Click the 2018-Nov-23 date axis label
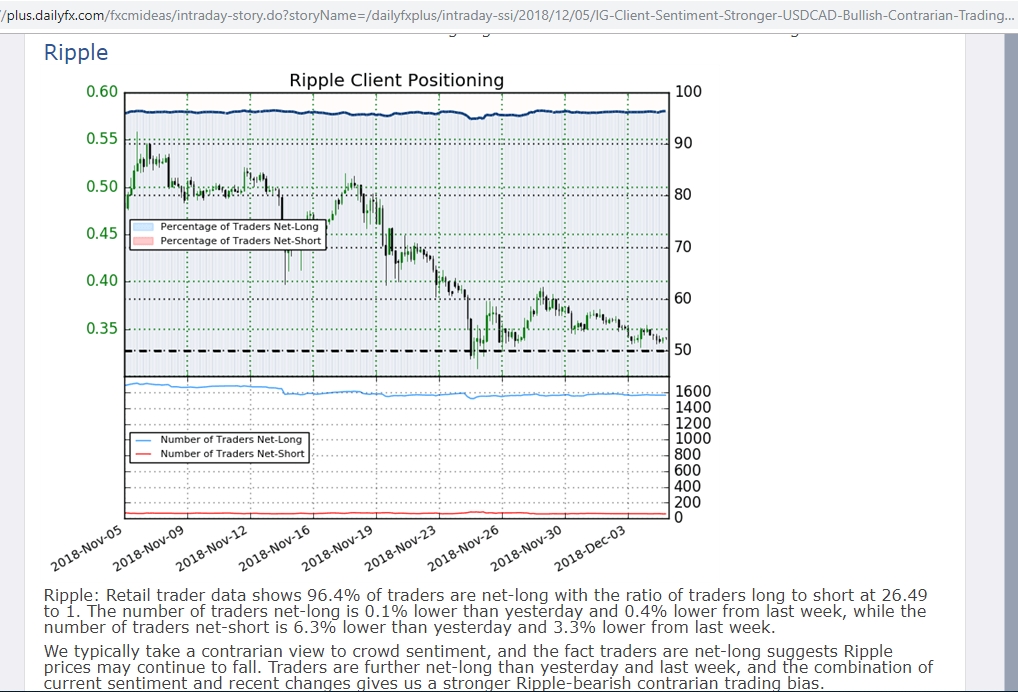 [401, 549]
